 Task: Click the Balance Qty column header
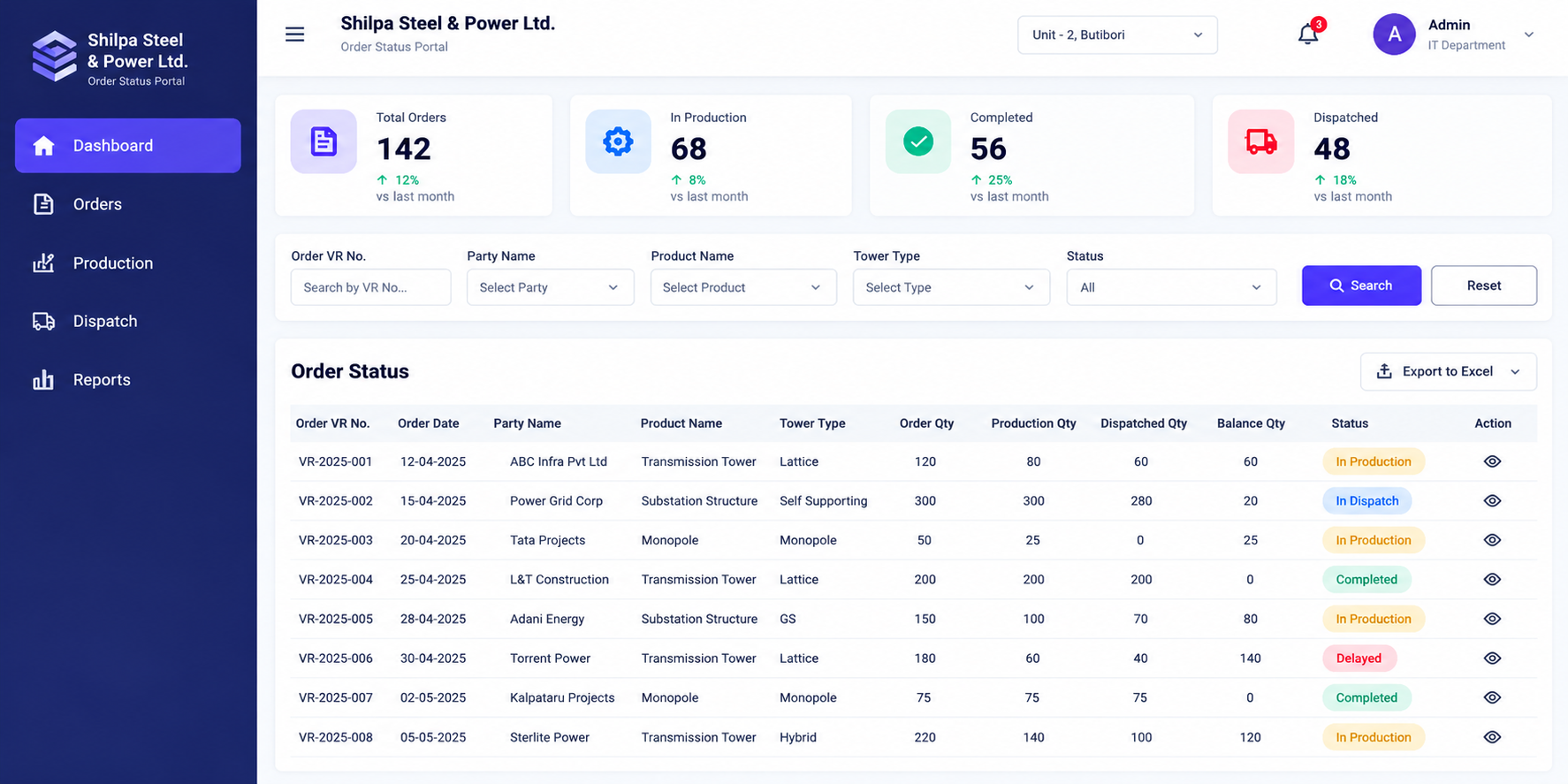pos(1251,423)
